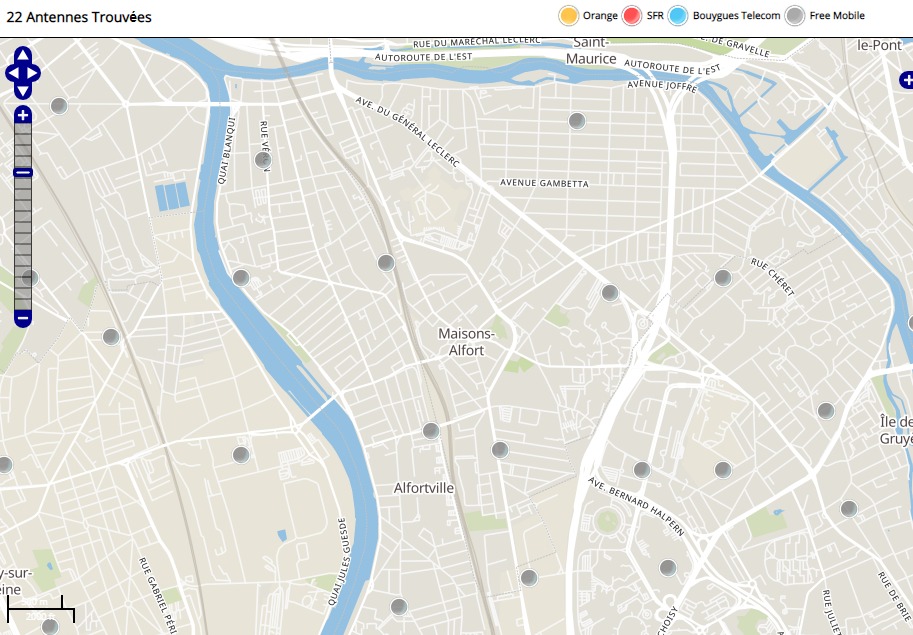Zoom in using the plus button
The height and width of the screenshot is (635, 913).
tap(23, 115)
